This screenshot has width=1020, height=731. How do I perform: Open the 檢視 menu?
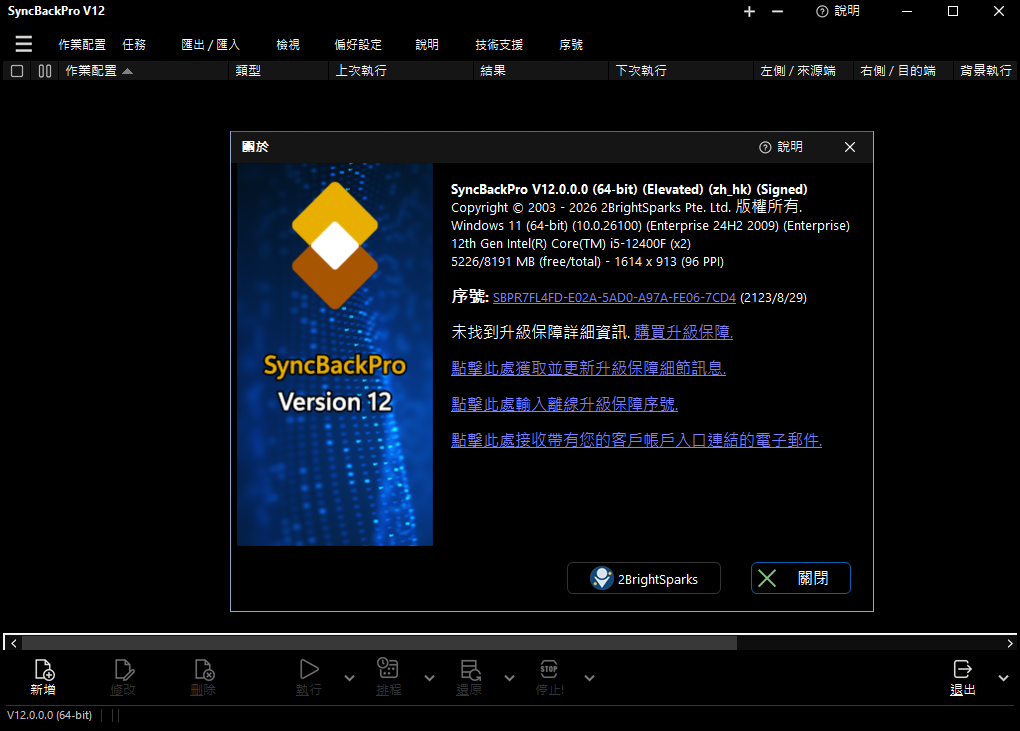click(288, 44)
